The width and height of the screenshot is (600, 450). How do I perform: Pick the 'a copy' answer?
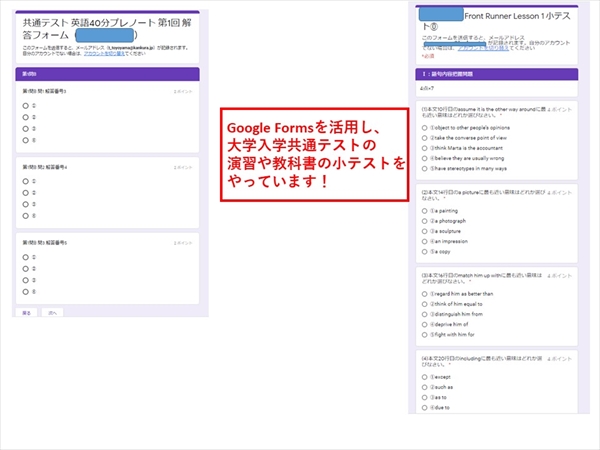[424, 252]
